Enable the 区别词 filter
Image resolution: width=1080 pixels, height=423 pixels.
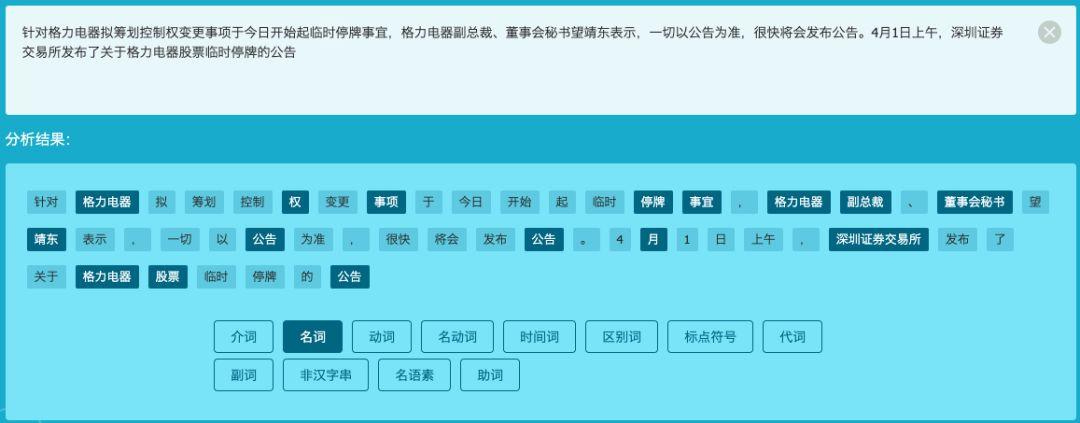coord(621,337)
